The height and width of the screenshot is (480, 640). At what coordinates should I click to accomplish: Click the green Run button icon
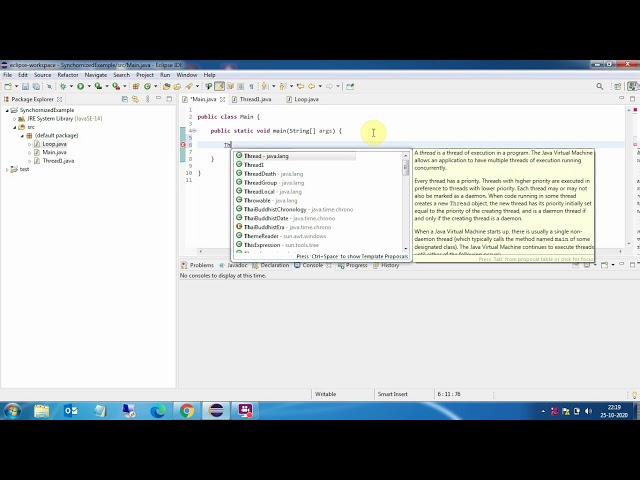click(80, 86)
